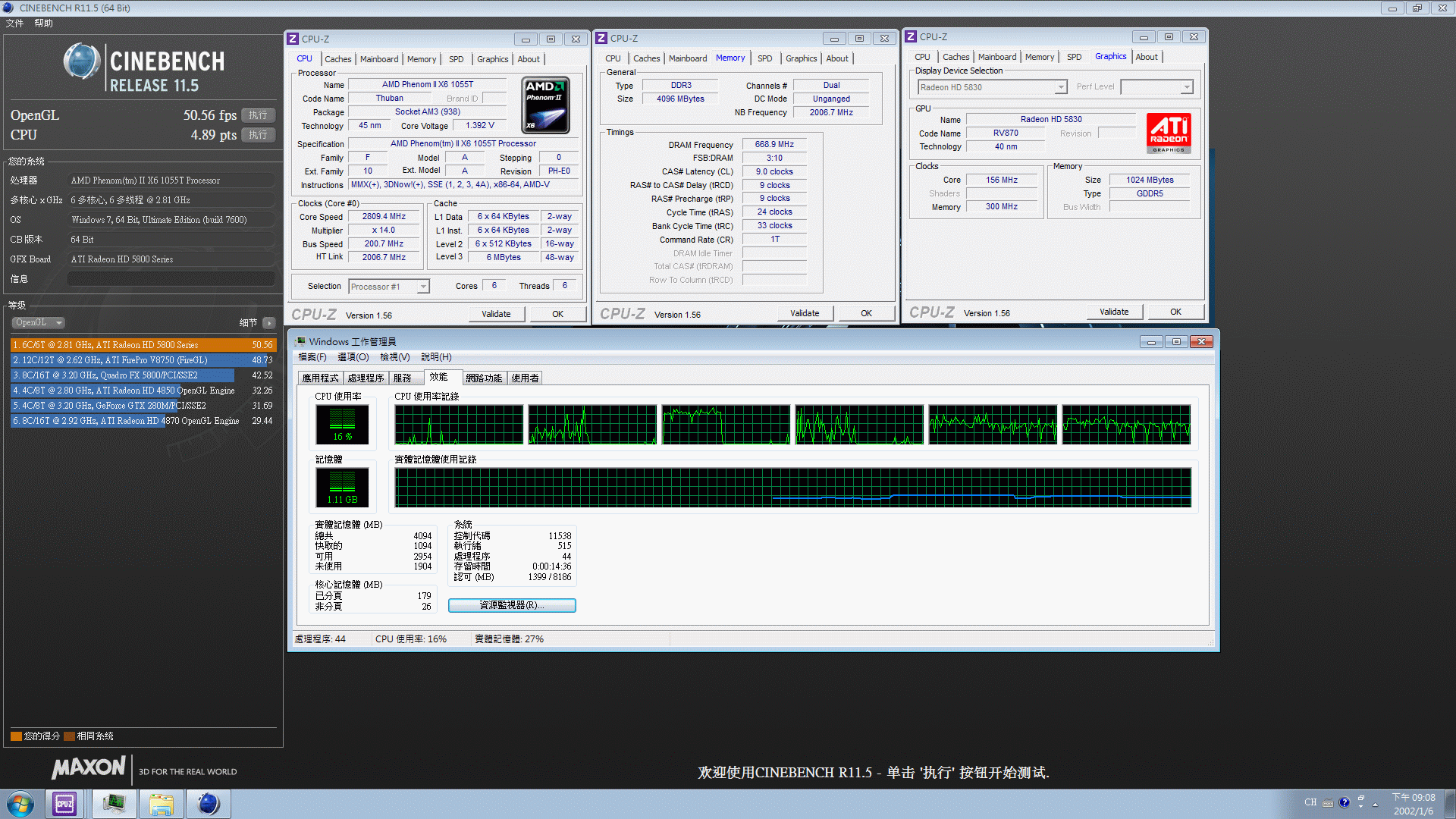The height and width of the screenshot is (819, 1456).
Task: Click the CH language indicator
Action: pyautogui.click(x=1310, y=802)
